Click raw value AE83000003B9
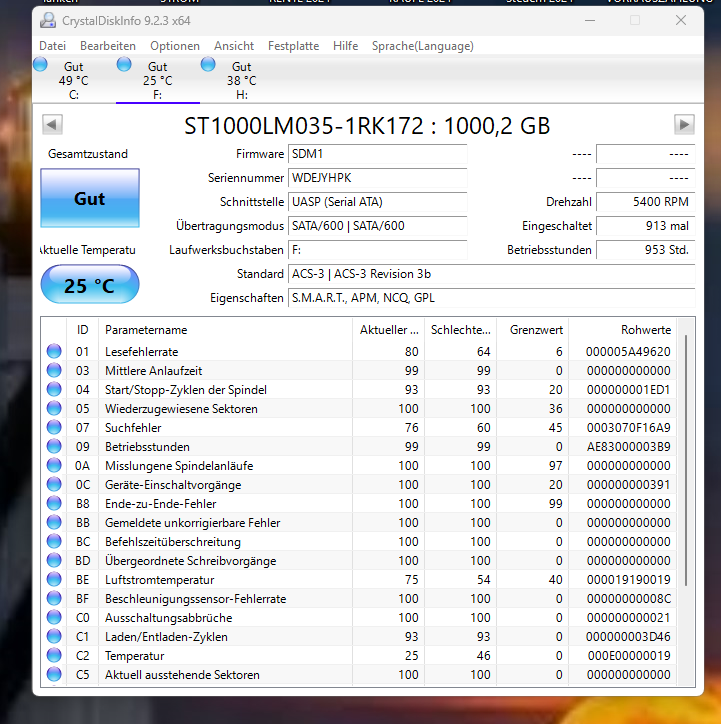Screen dimensions: 721x724 click(628, 446)
